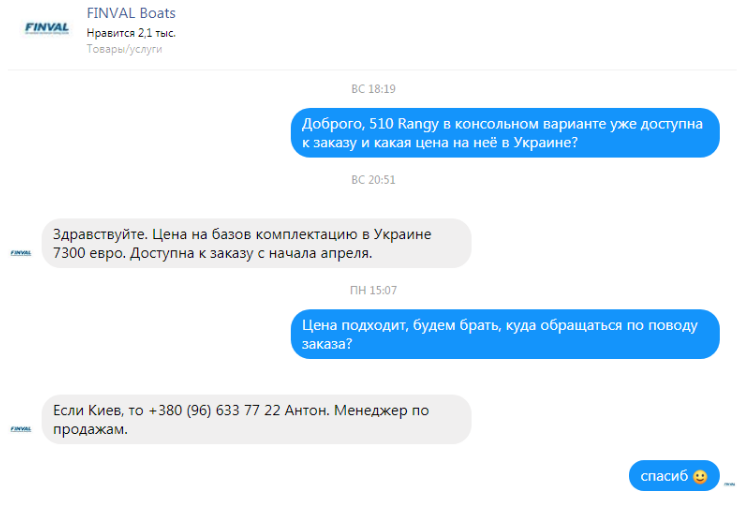The width and height of the screenshot is (746, 506).
Task: Select the 'Цена подходит, будем брать' message
Action: tap(505, 334)
